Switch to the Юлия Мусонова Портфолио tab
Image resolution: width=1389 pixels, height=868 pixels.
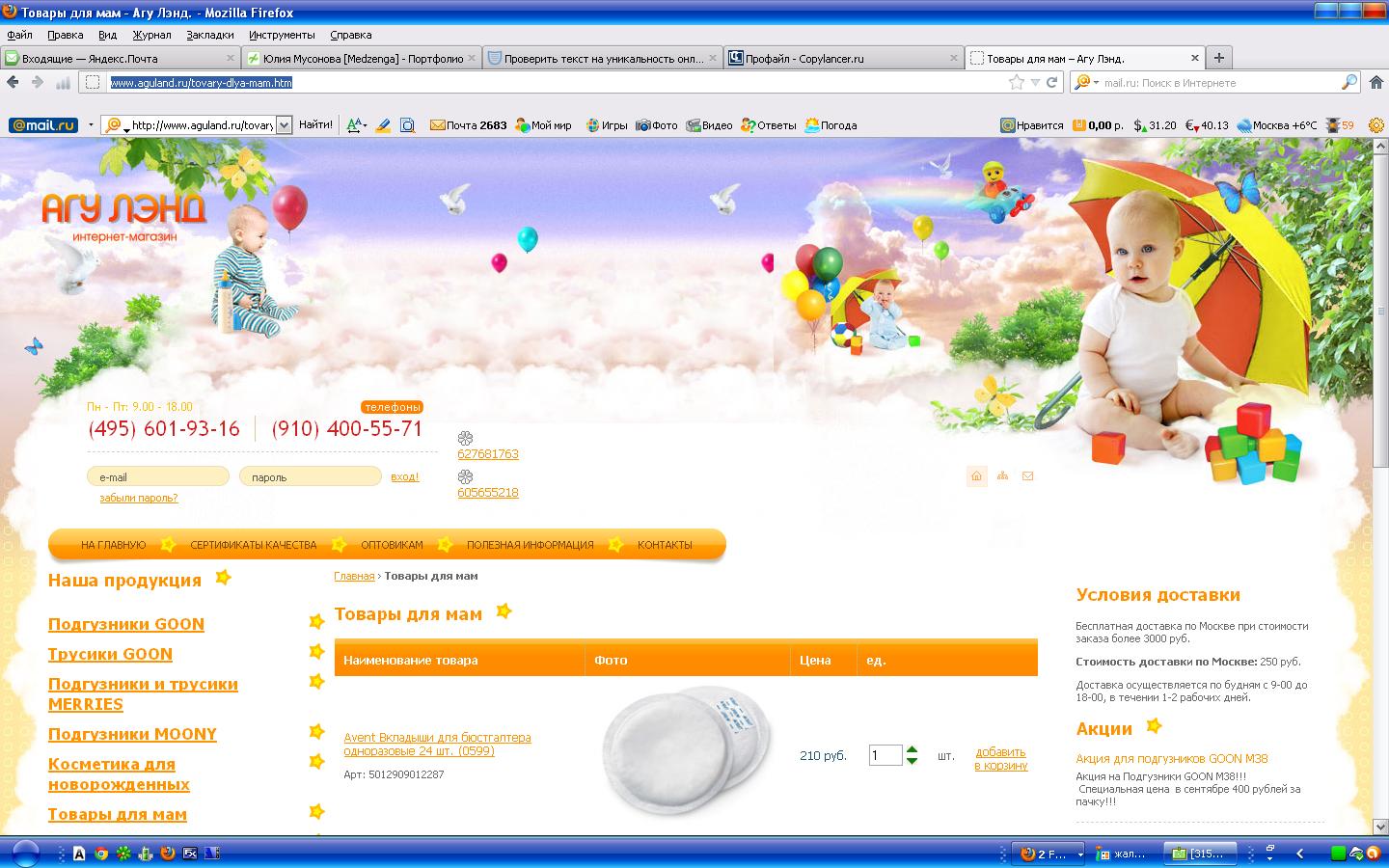[362, 58]
